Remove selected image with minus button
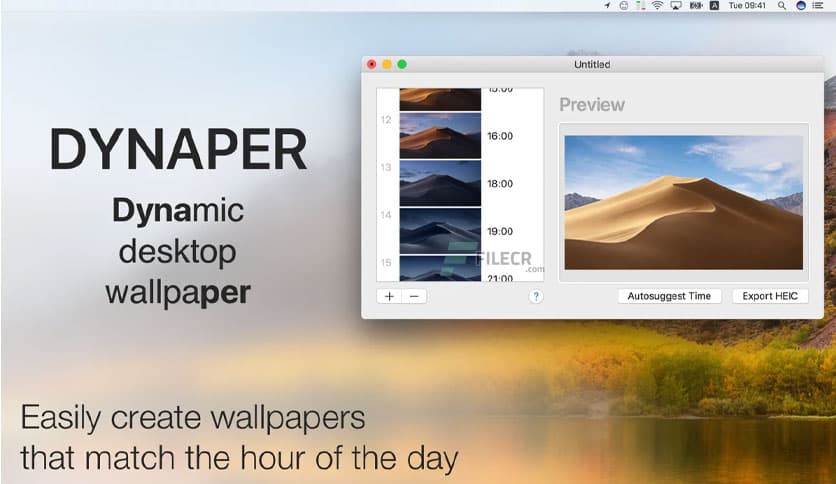The image size is (836, 484). [x=414, y=296]
